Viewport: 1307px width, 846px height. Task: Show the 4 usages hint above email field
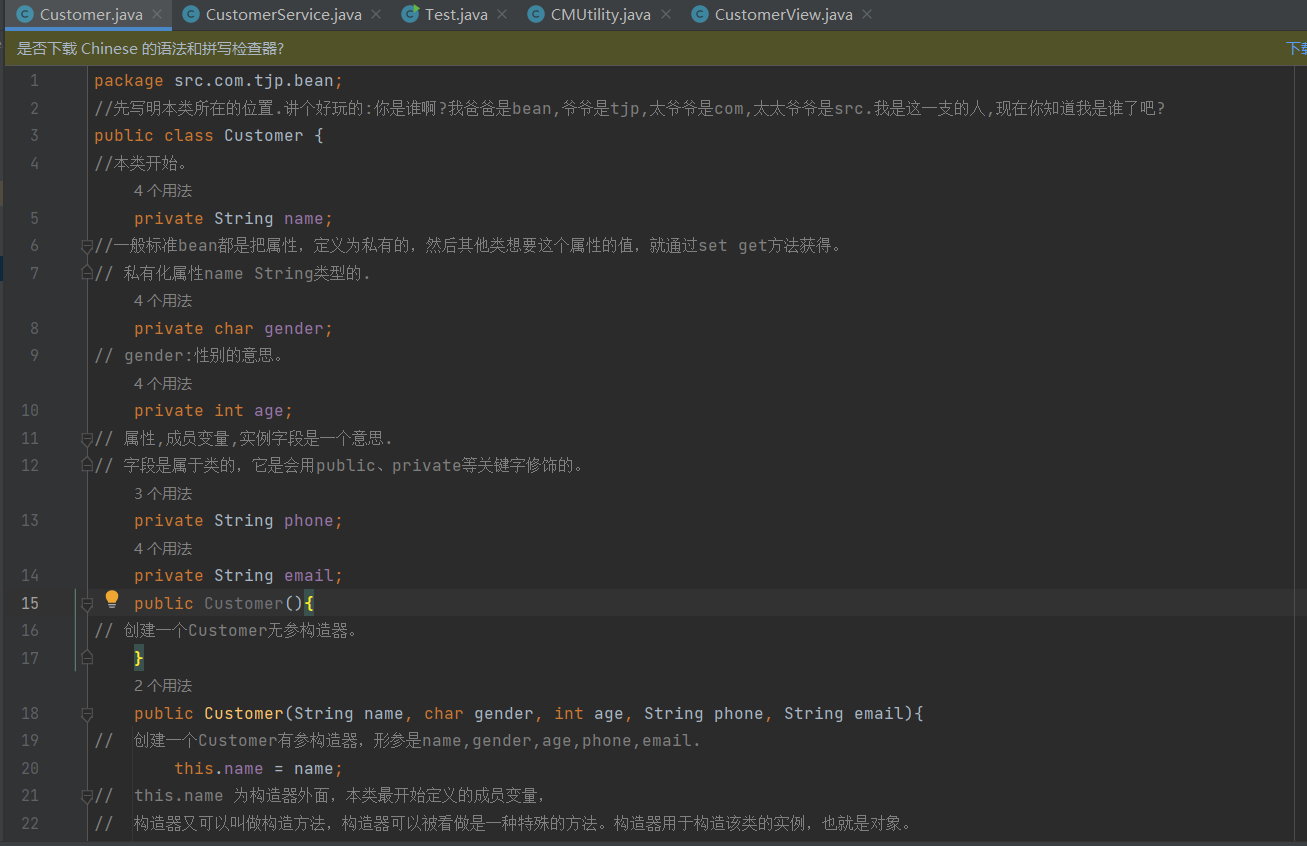tap(163, 548)
